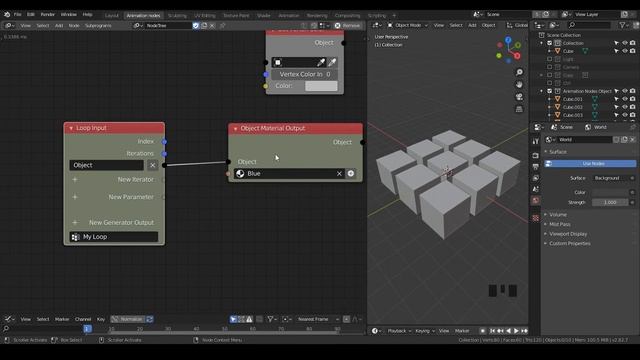Screen dimensions: 640x360
Task: Remove Object parameter in Loop Input
Action: click(153, 165)
